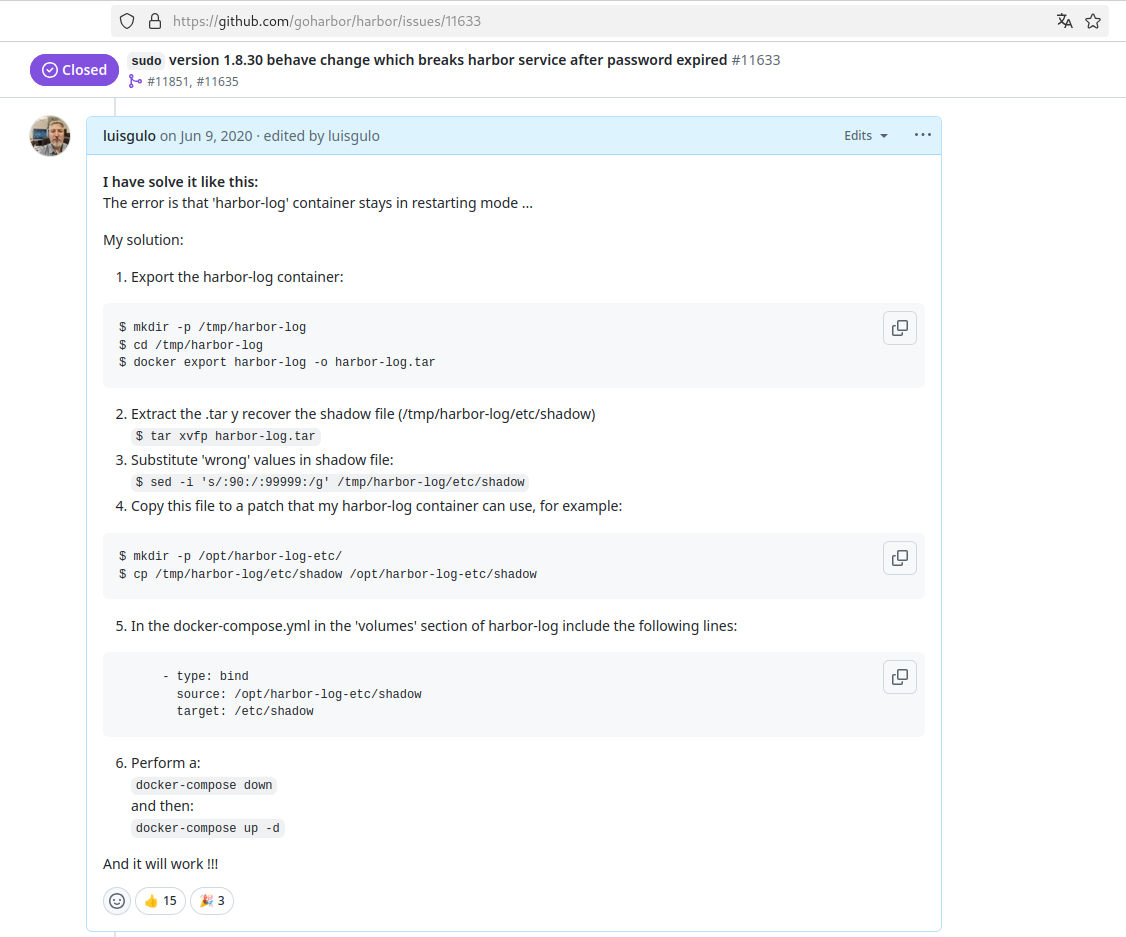
Task: Click the issue number #11633 in the title
Action: [755, 60]
